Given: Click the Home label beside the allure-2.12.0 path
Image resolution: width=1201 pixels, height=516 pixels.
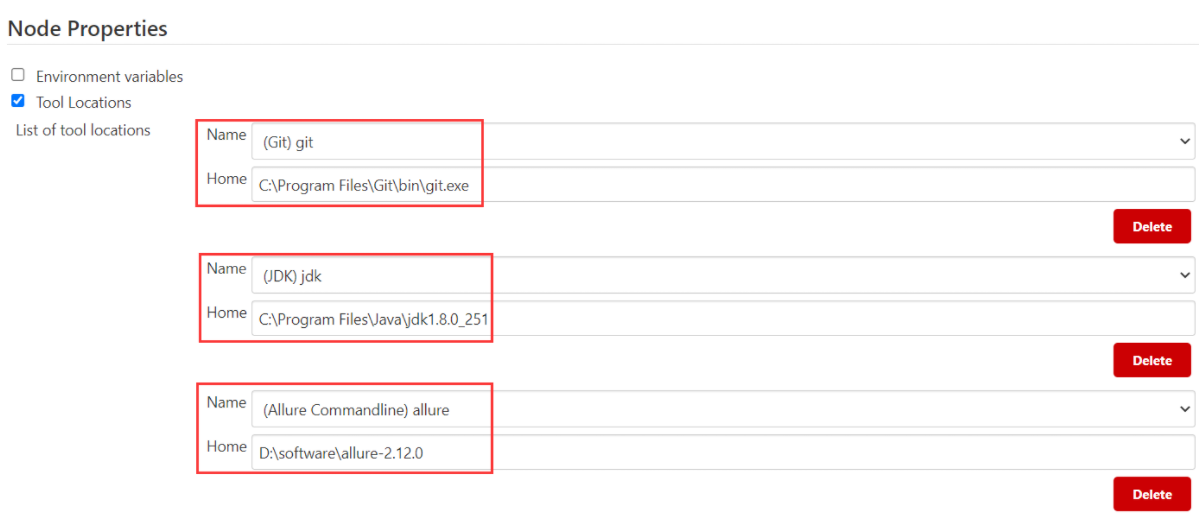Looking at the screenshot, I should coord(226,447).
